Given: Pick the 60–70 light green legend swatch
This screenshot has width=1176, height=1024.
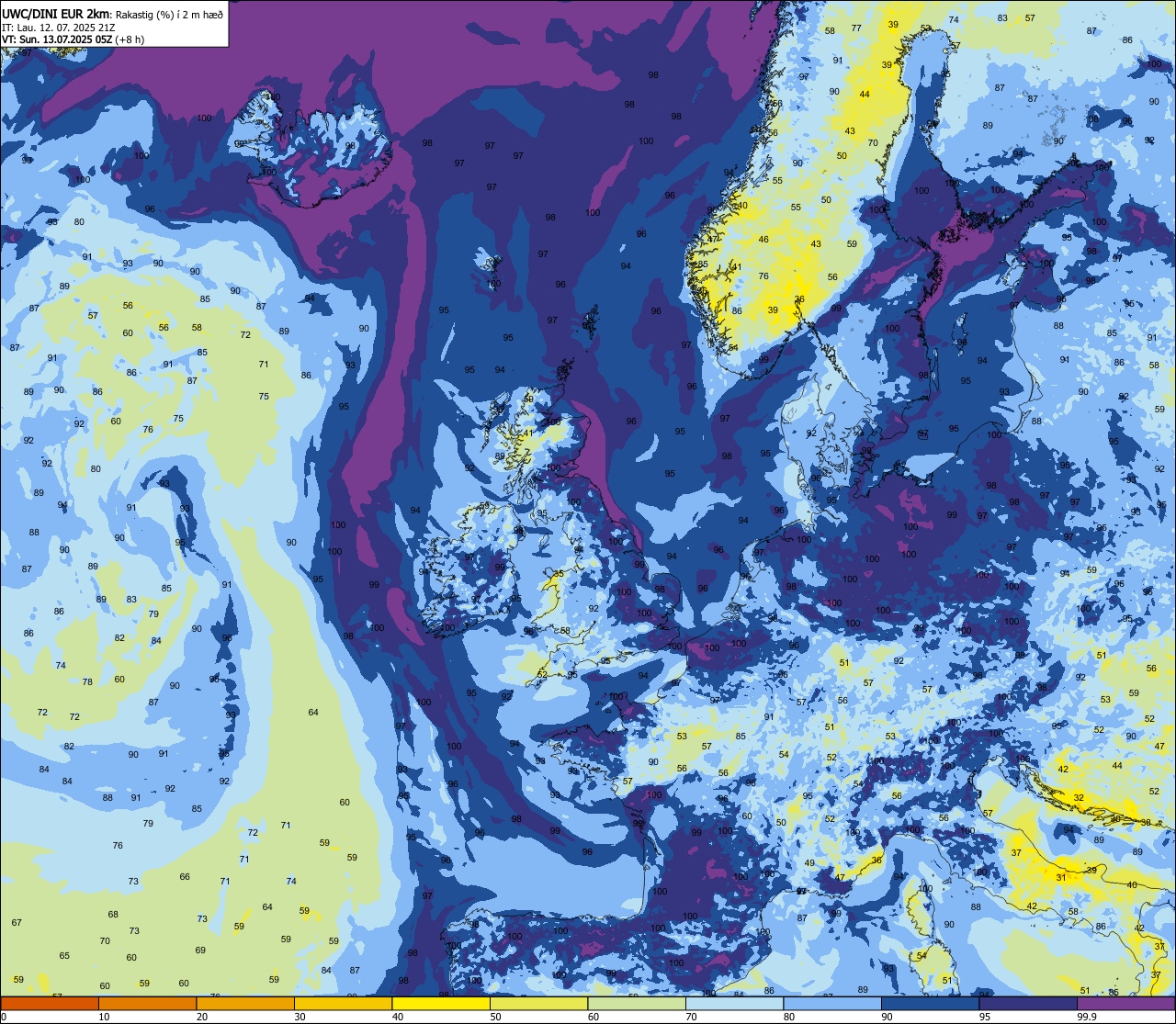Looking at the screenshot, I should pos(637,1003).
